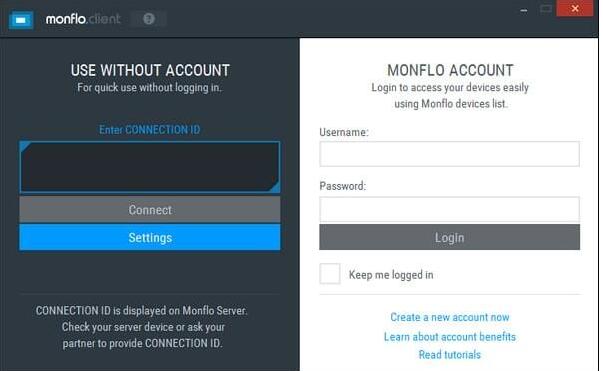Click the Username: label text
Image resolution: width=603 pixels, height=371 pixels.
coord(344,132)
